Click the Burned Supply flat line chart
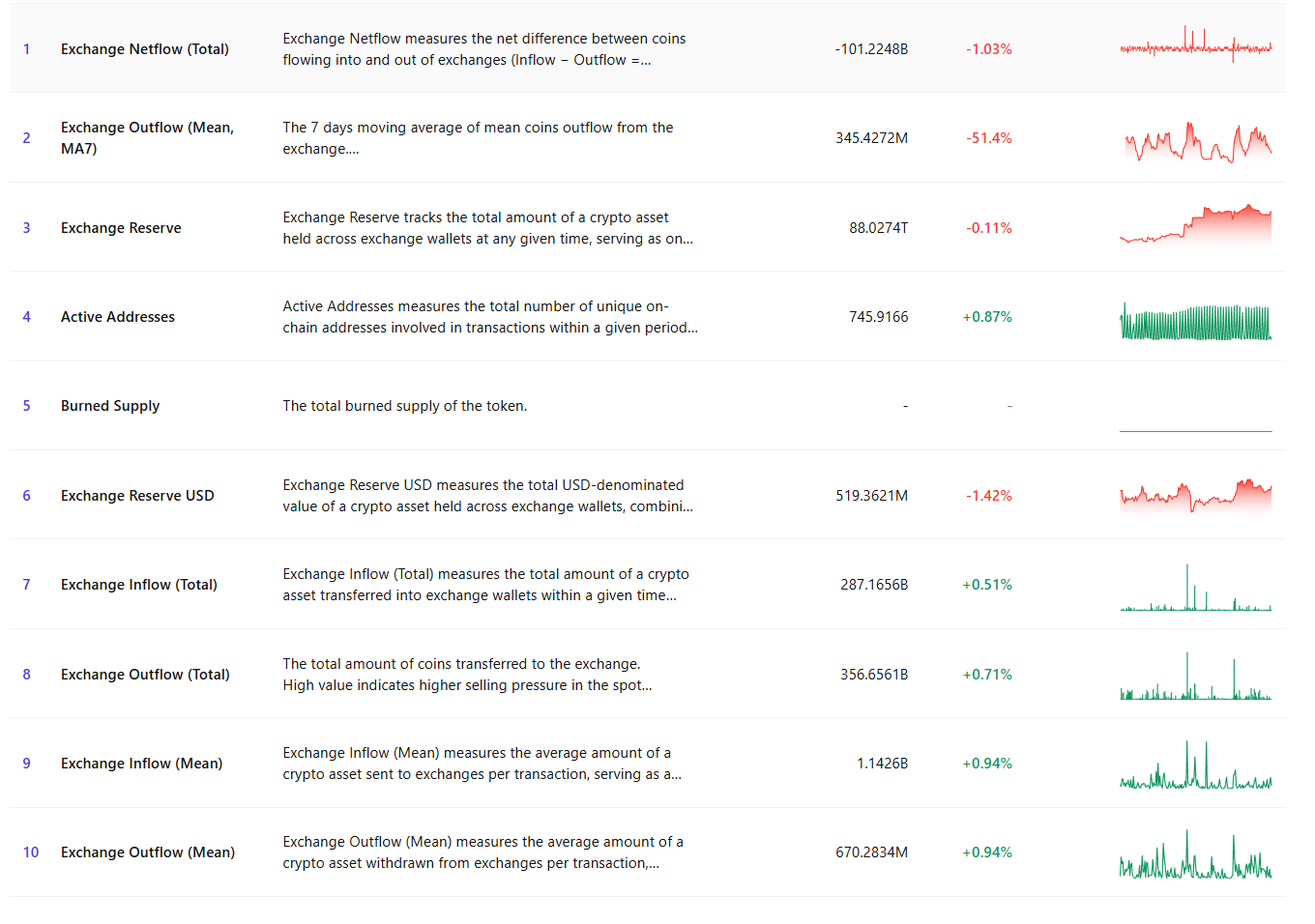The width and height of the screenshot is (1315, 924). (x=1195, y=429)
